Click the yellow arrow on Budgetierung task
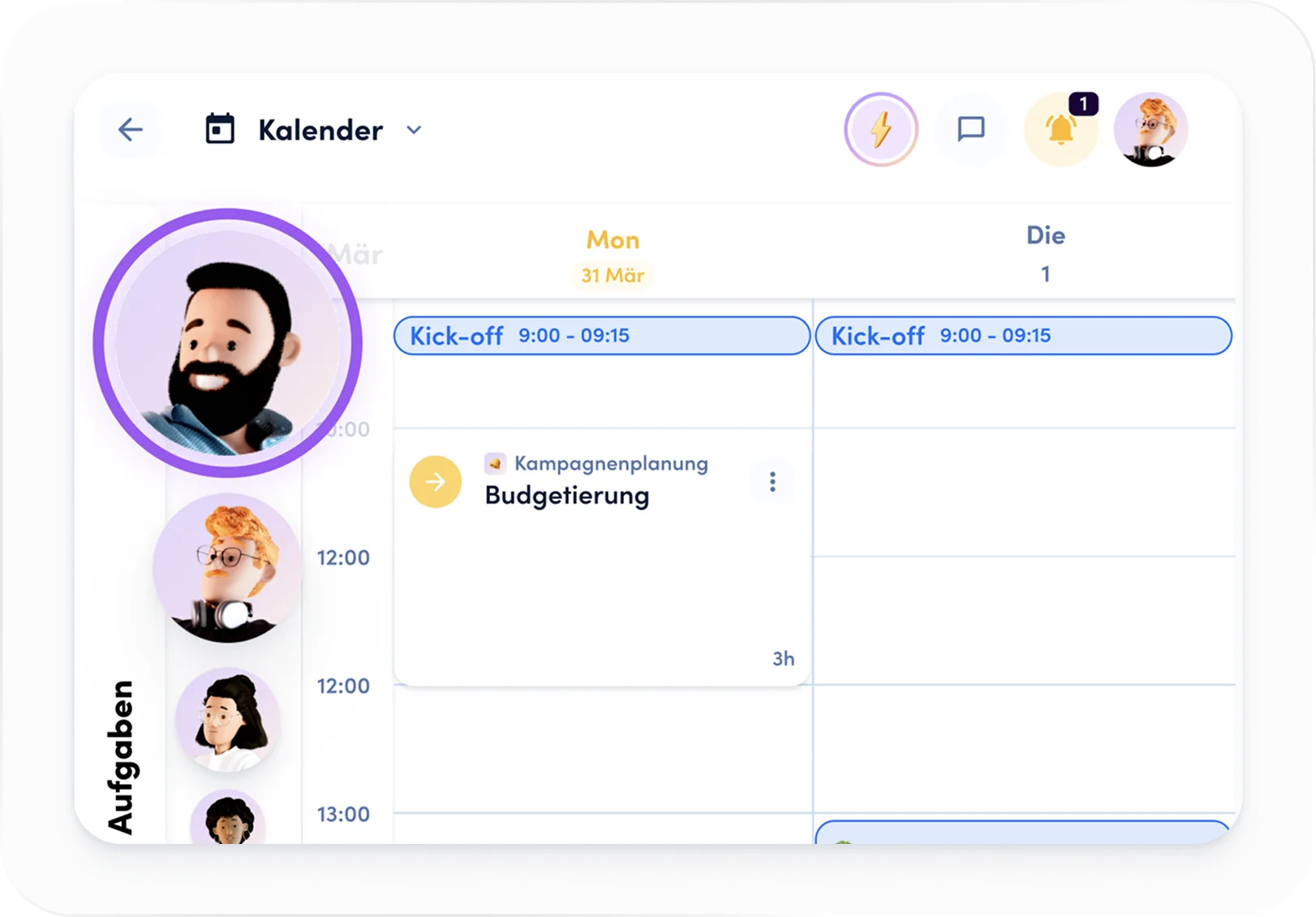The width and height of the screenshot is (1316, 917). (x=436, y=482)
